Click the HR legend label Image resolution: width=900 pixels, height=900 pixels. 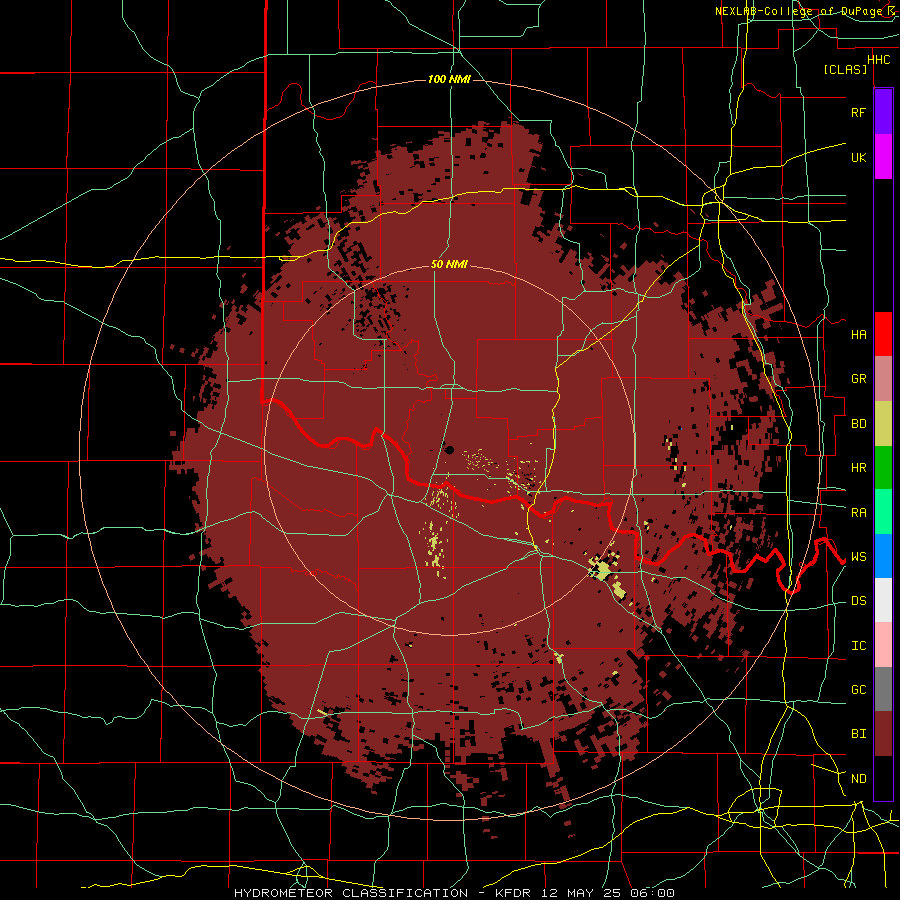tap(858, 468)
